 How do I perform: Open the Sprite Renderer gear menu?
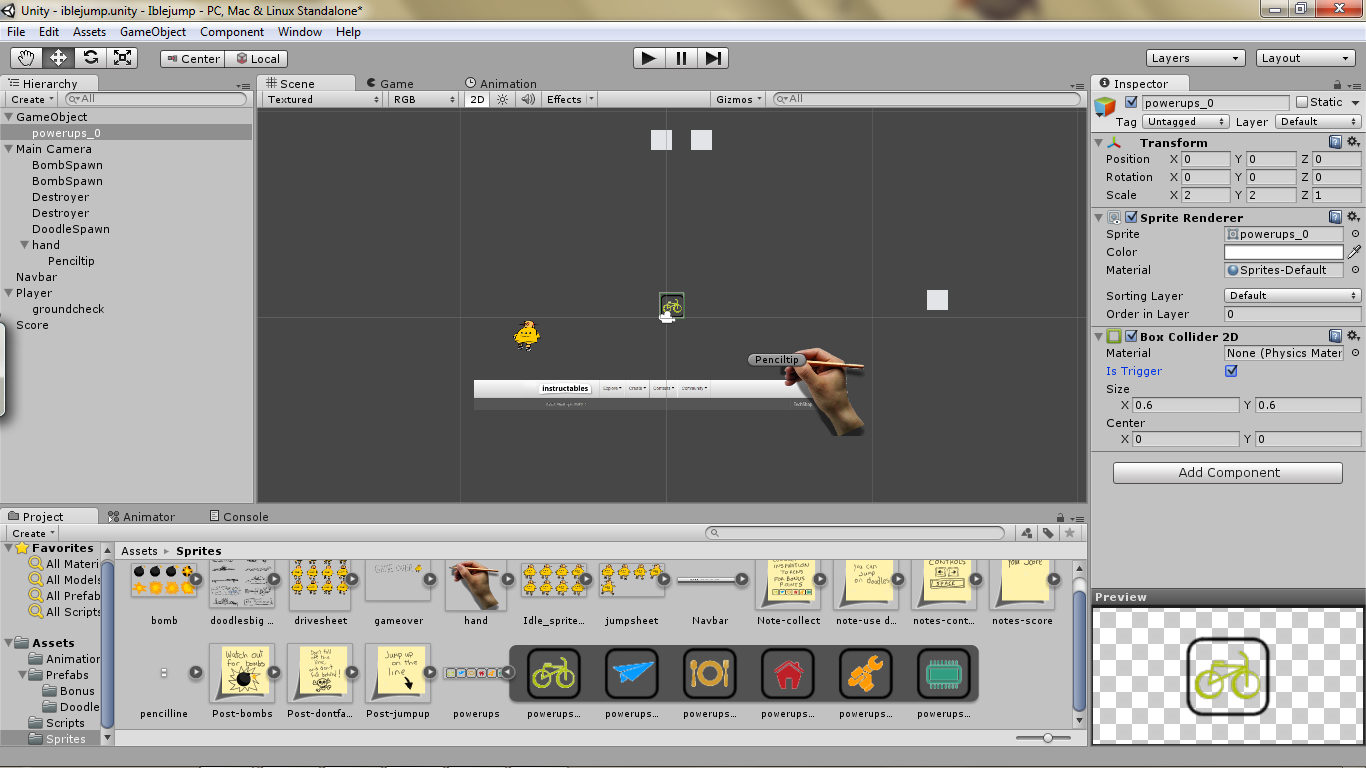1353,217
